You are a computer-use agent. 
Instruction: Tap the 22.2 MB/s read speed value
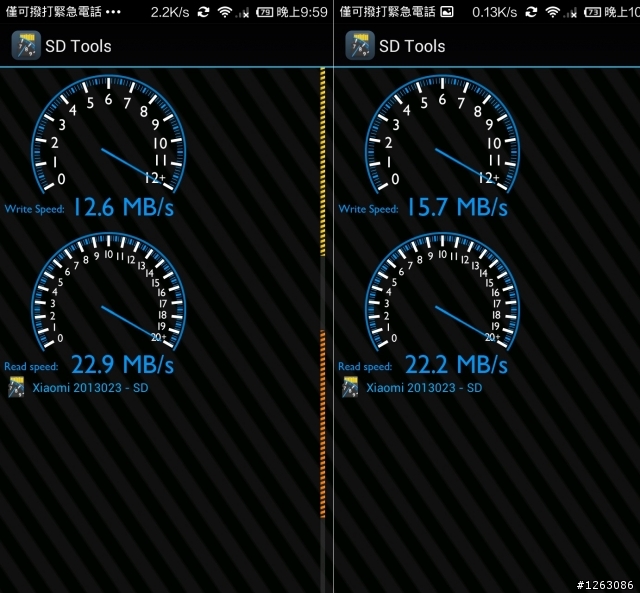coord(456,364)
